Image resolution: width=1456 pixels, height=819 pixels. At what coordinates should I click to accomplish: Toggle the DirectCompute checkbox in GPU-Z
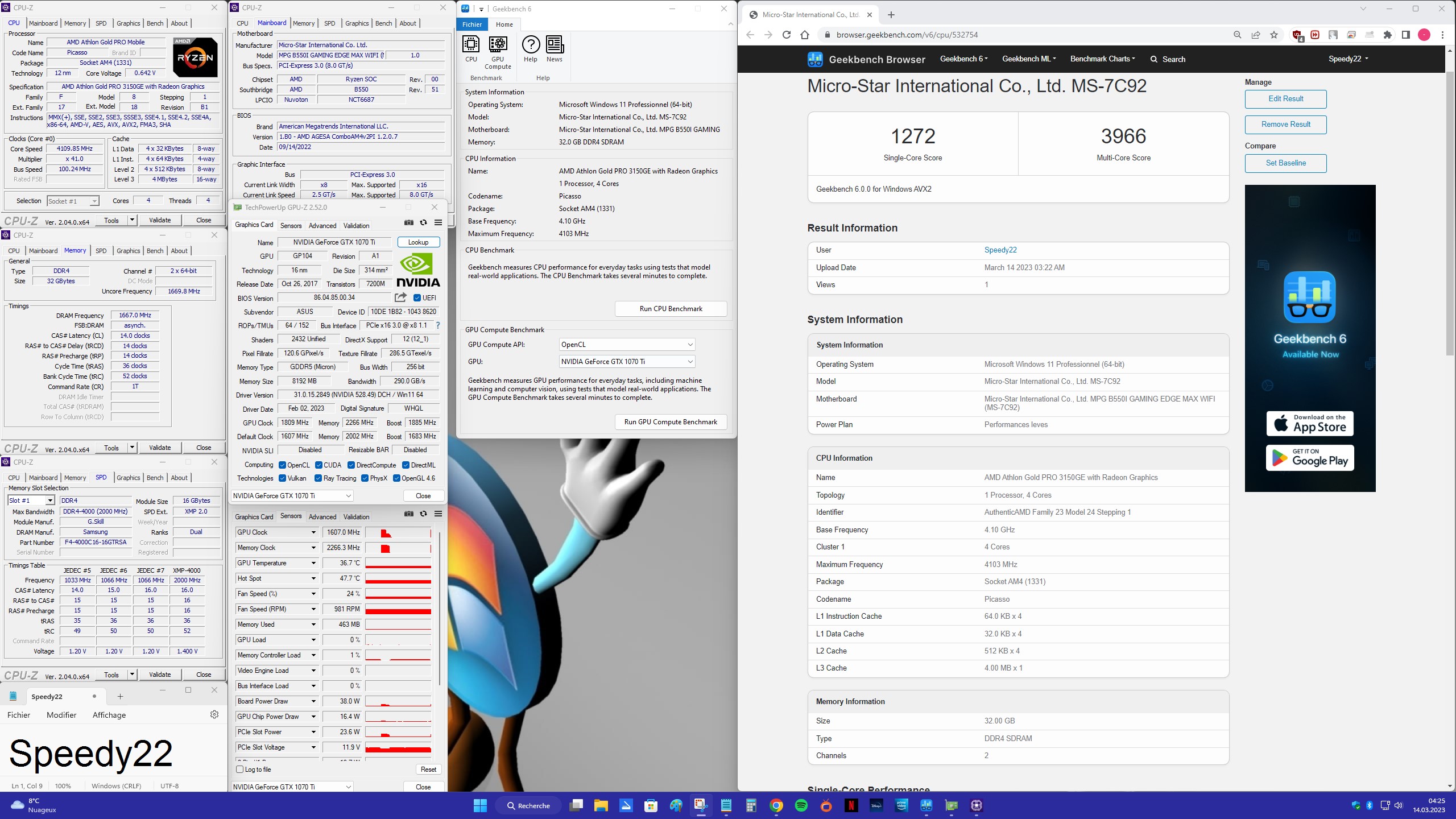351,465
